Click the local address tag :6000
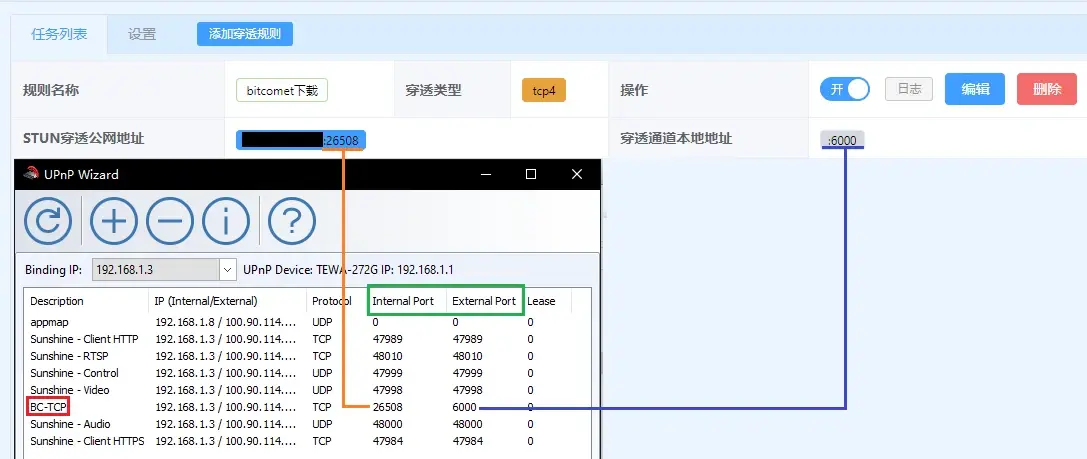This screenshot has height=459, width=1087. [x=842, y=140]
